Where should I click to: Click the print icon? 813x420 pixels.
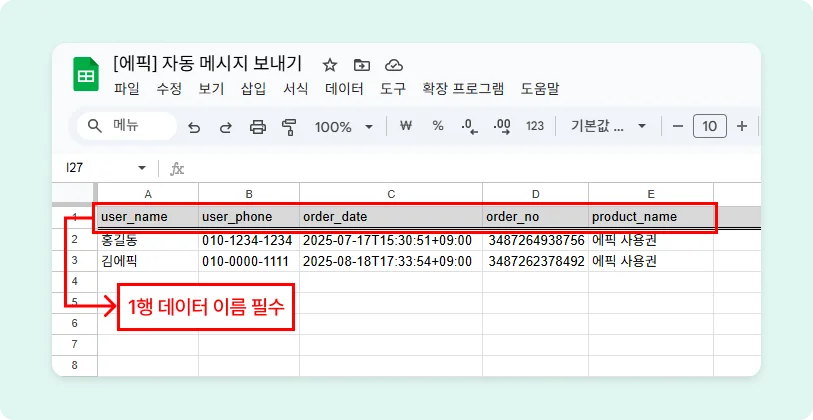[x=258, y=127]
